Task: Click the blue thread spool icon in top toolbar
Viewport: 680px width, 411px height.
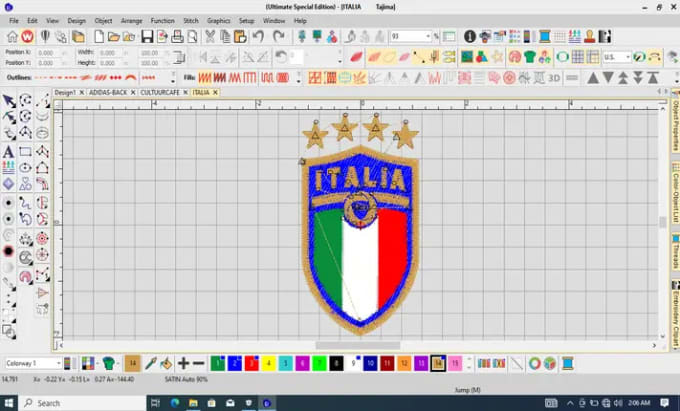Action: [545, 36]
